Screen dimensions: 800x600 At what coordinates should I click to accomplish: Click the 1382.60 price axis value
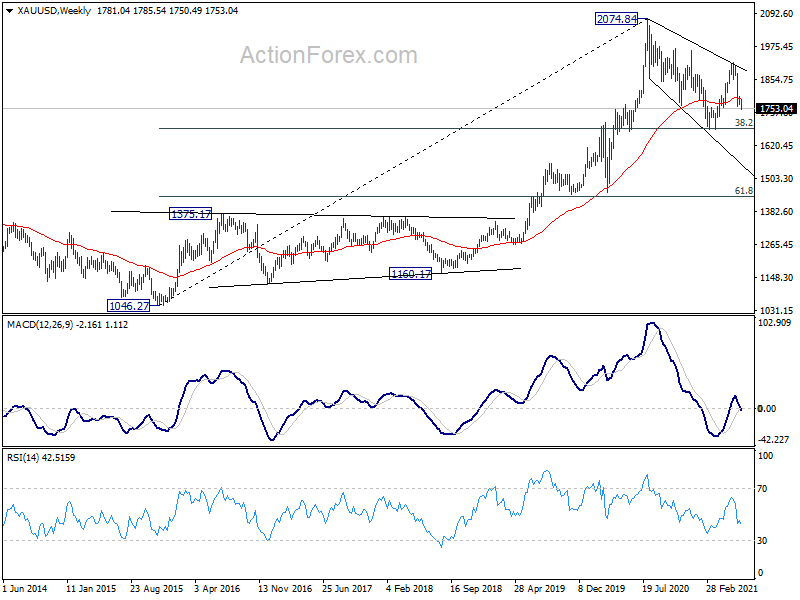click(777, 211)
